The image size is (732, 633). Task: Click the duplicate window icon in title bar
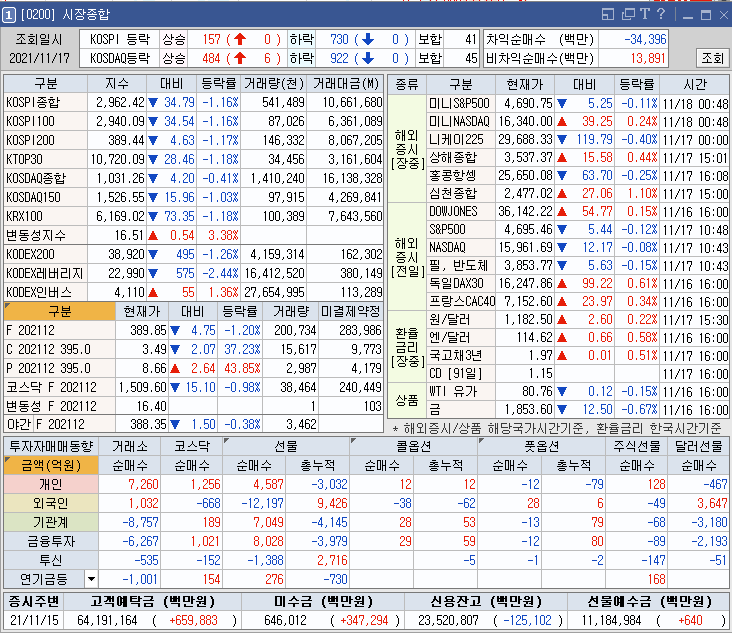tap(628, 14)
